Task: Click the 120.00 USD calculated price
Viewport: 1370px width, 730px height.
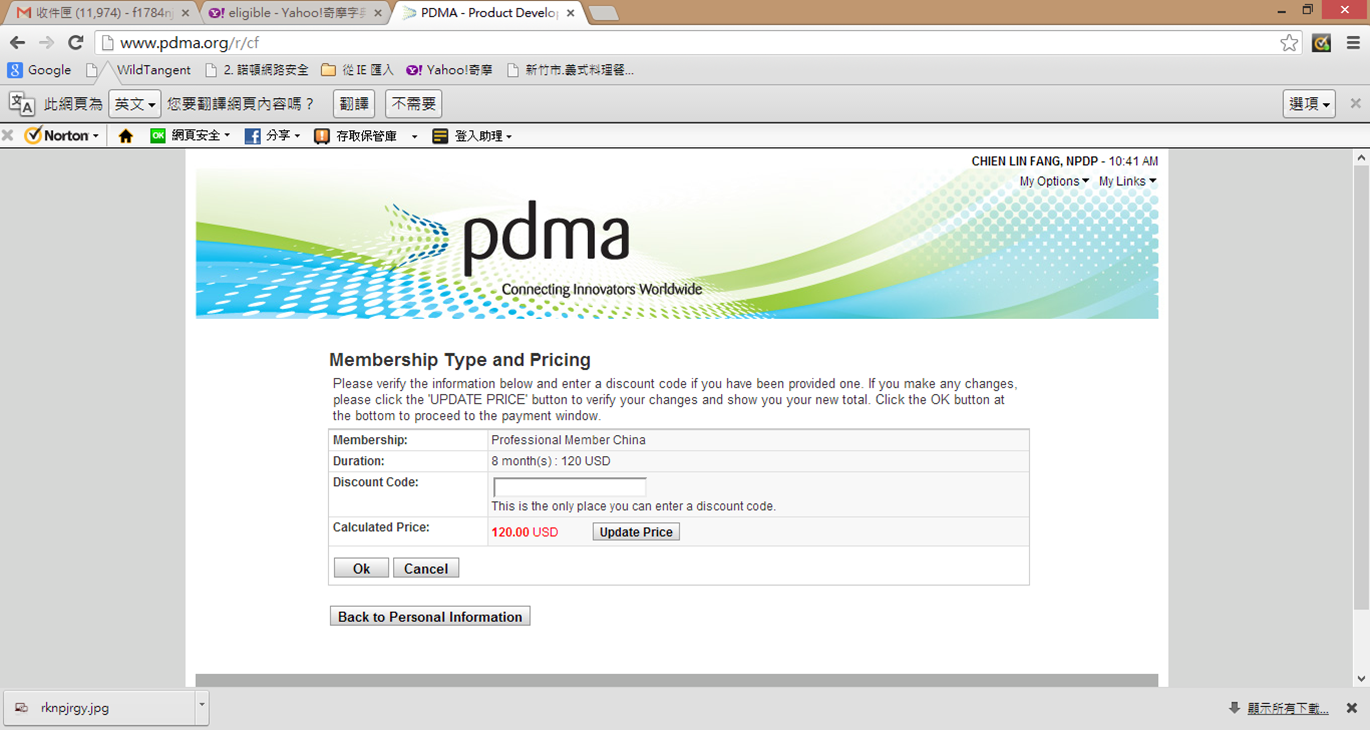Action: [x=525, y=532]
